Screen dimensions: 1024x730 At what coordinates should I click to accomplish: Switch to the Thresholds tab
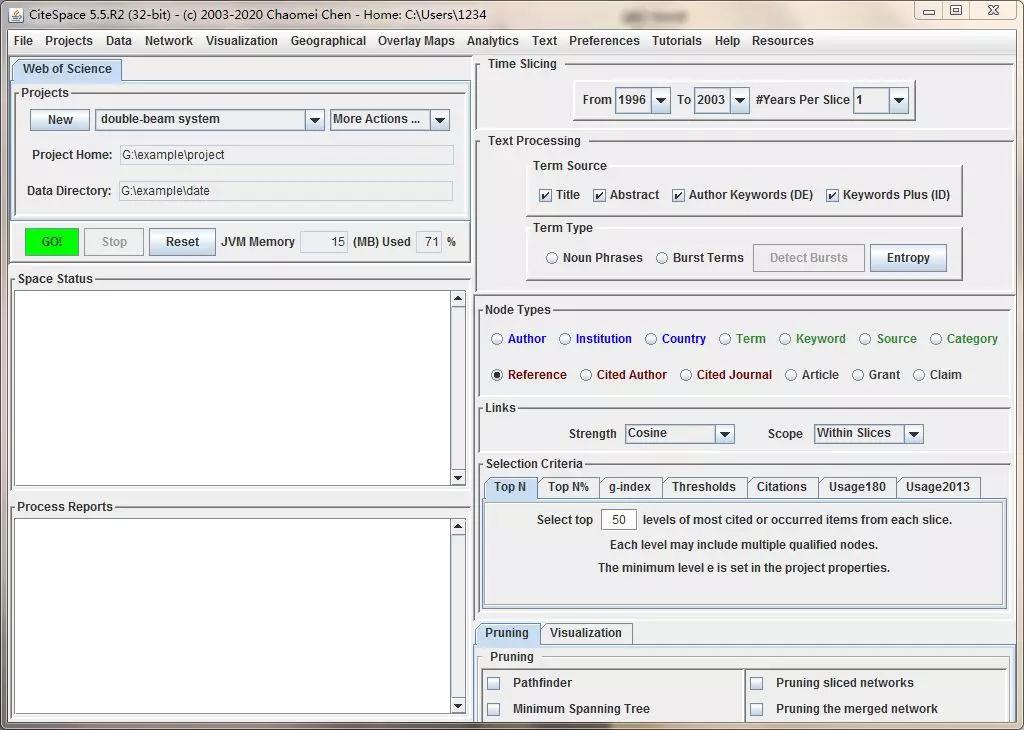pyautogui.click(x=704, y=487)
